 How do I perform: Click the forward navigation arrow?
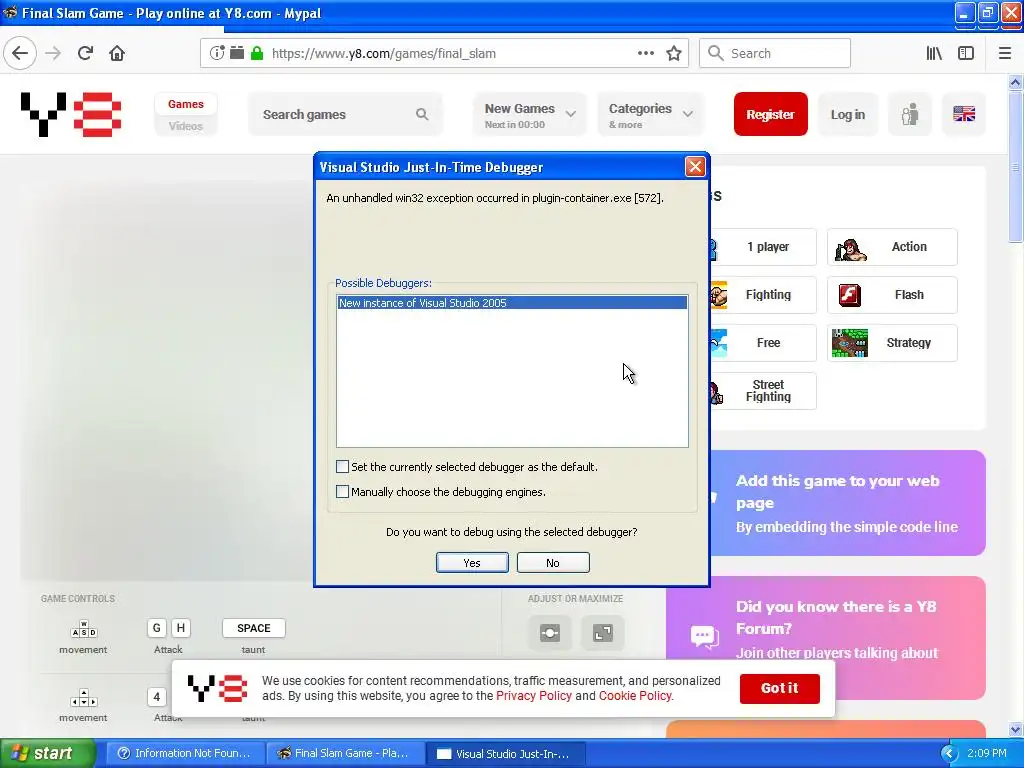tap(53, 53)
